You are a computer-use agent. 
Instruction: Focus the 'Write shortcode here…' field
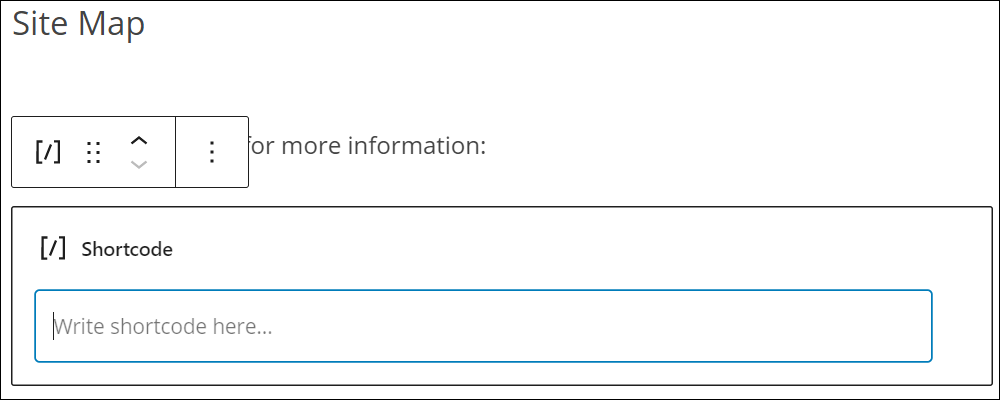[483, 326]
